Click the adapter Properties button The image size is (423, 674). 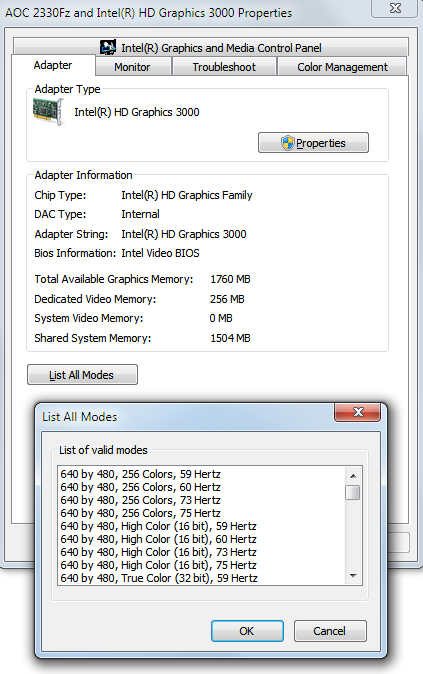pyautogui.click(x=313, y=143)
